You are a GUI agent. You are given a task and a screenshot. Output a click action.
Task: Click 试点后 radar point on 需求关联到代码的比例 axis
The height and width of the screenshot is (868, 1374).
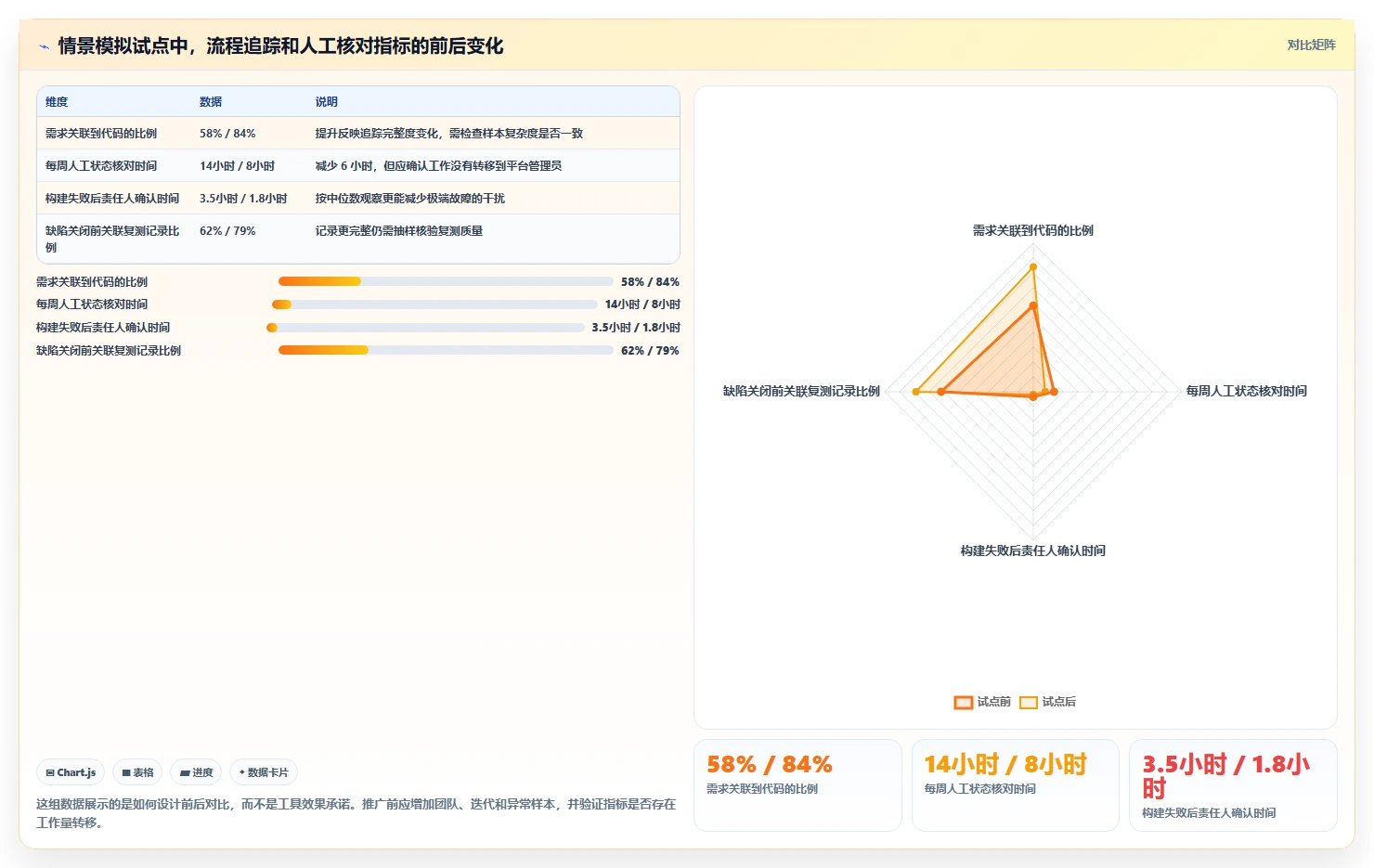pos(1033,267)
